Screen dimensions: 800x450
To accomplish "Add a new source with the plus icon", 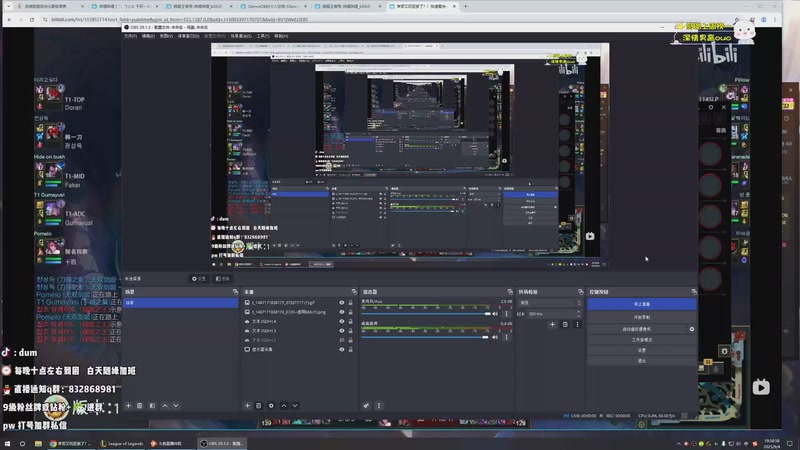I will [x=247, y=406].
